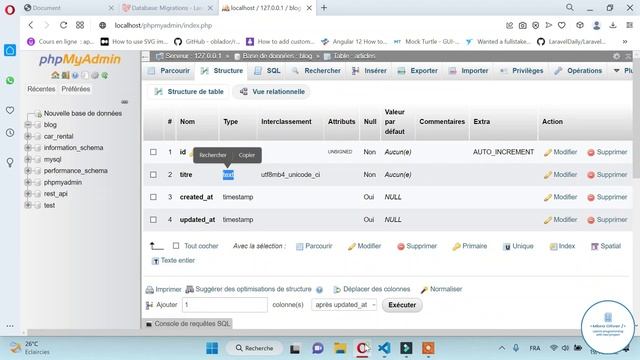This screenshot has height=360, width=640.
Task: Click Spatial icon in selection bar
Action: pos(595,246)
